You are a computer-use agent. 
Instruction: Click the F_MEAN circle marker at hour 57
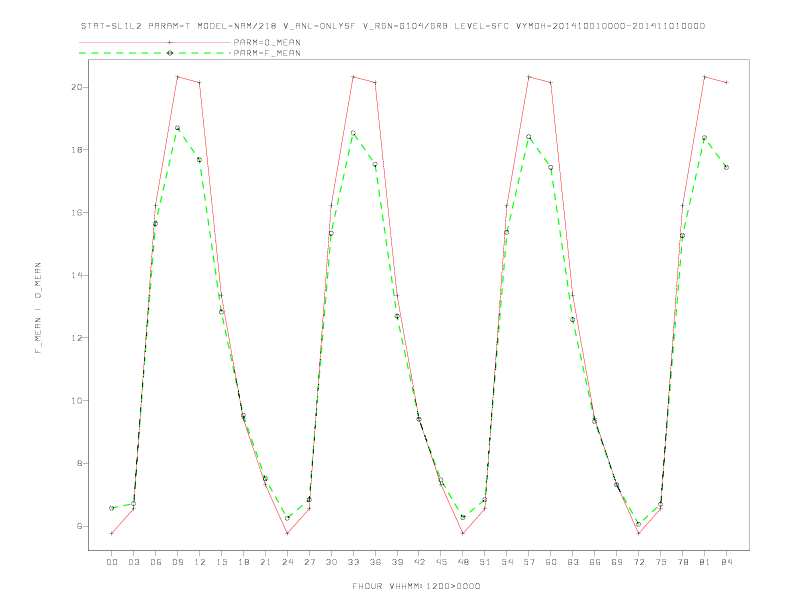click(529, 137)
